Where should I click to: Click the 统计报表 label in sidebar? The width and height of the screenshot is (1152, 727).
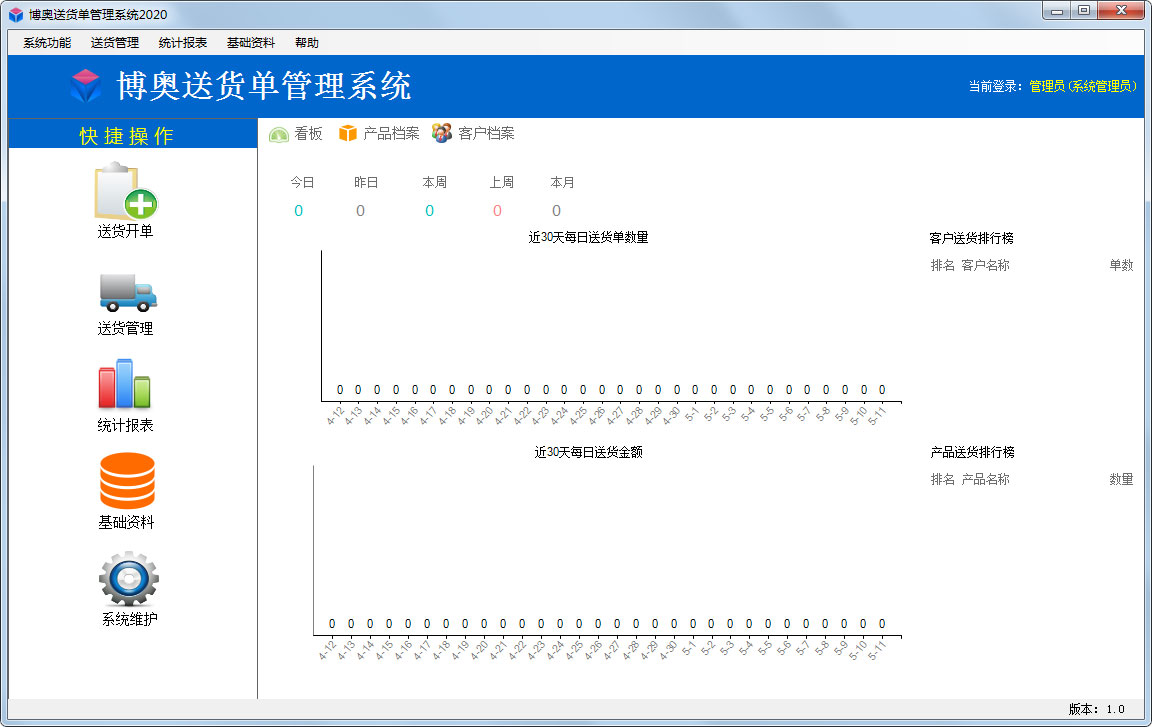pyautogui.click(x=126, y=425)
